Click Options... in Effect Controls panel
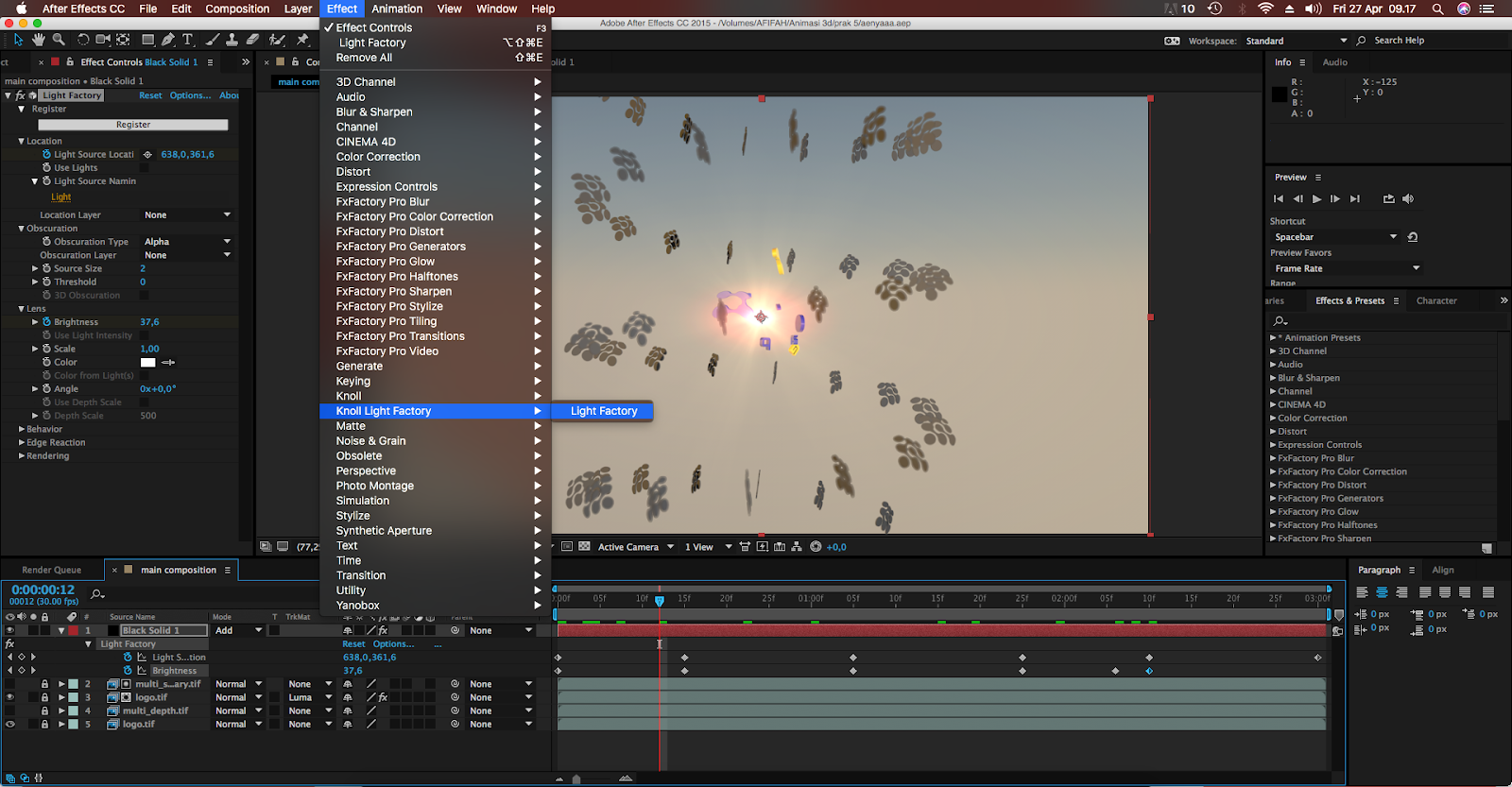 tap(190, 95)
